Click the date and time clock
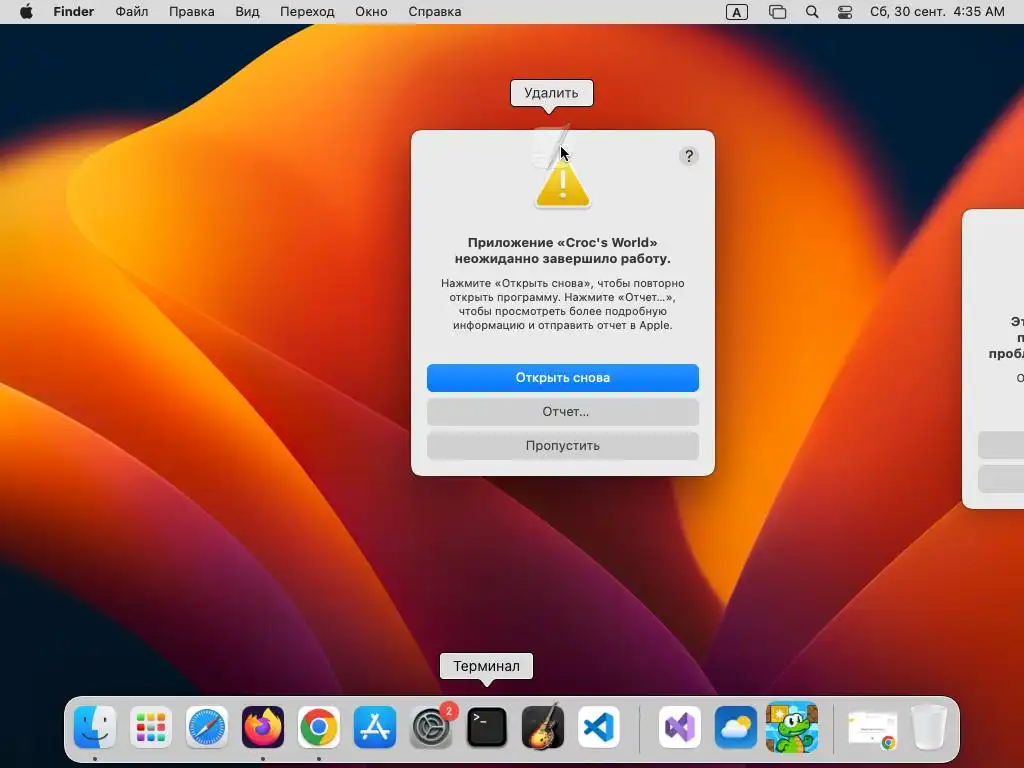 937,12
